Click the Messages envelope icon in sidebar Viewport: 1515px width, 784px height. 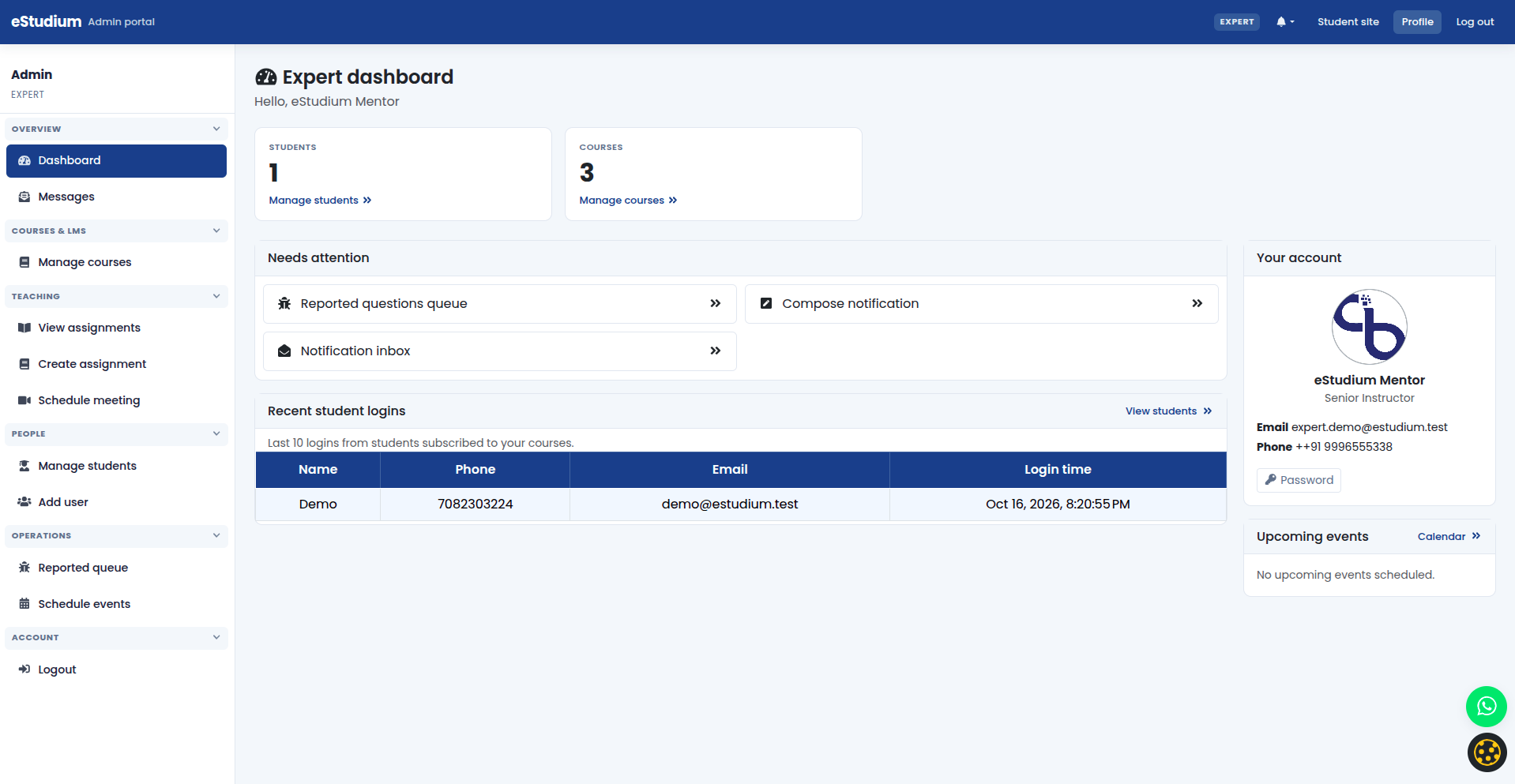pos(24,197)
